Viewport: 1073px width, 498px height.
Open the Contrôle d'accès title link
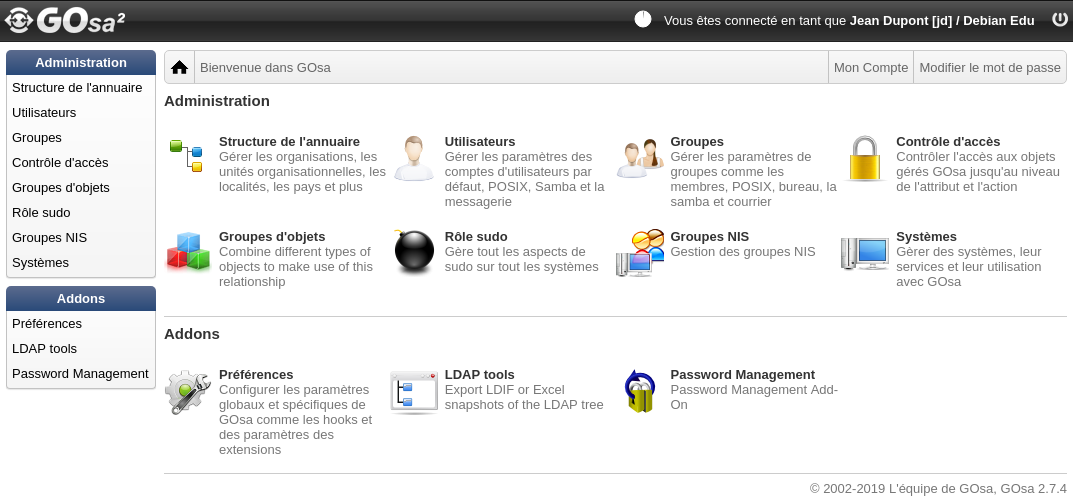coord(948,142)
